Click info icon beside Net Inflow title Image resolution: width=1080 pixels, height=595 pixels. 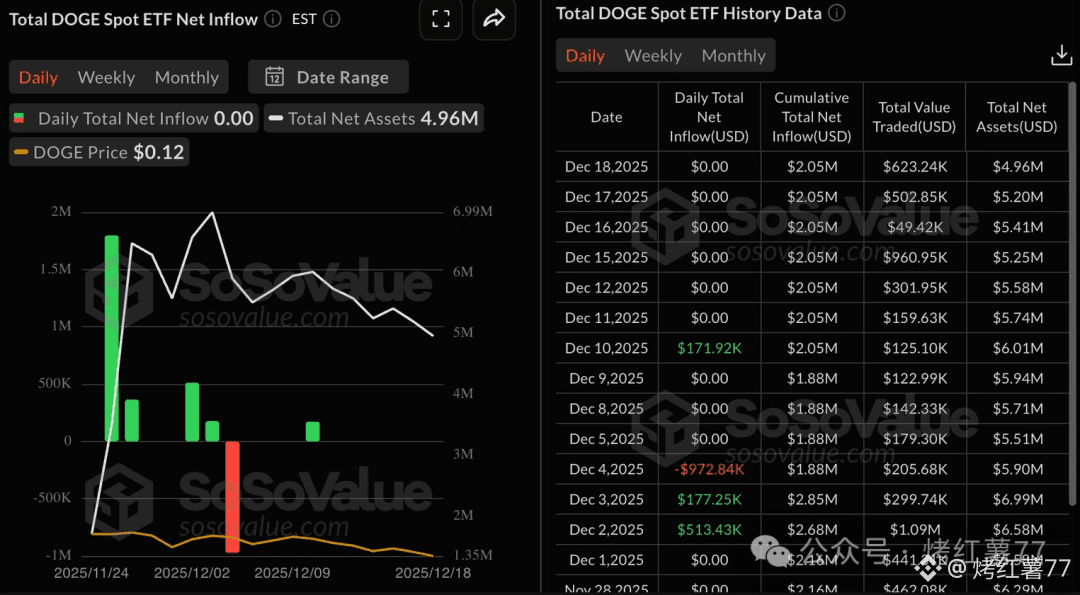coord(273,19)
